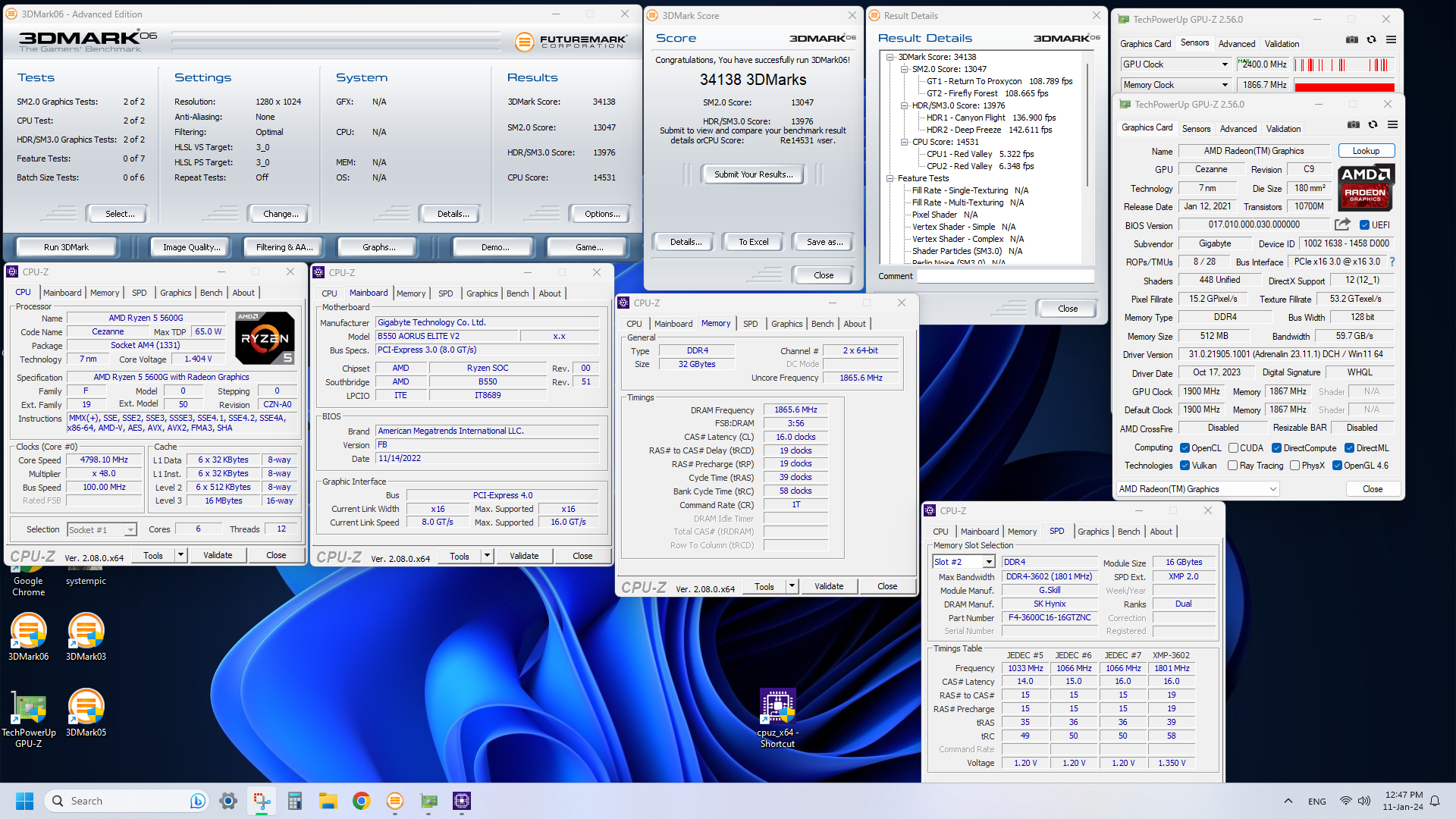Switch to Bench tab in the CPU-Z CPU window
1456x819 pixels.
pos(212,293)
